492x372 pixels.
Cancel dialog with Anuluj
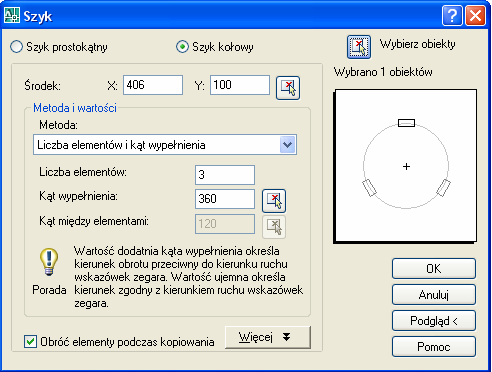[x=434, y=295]
